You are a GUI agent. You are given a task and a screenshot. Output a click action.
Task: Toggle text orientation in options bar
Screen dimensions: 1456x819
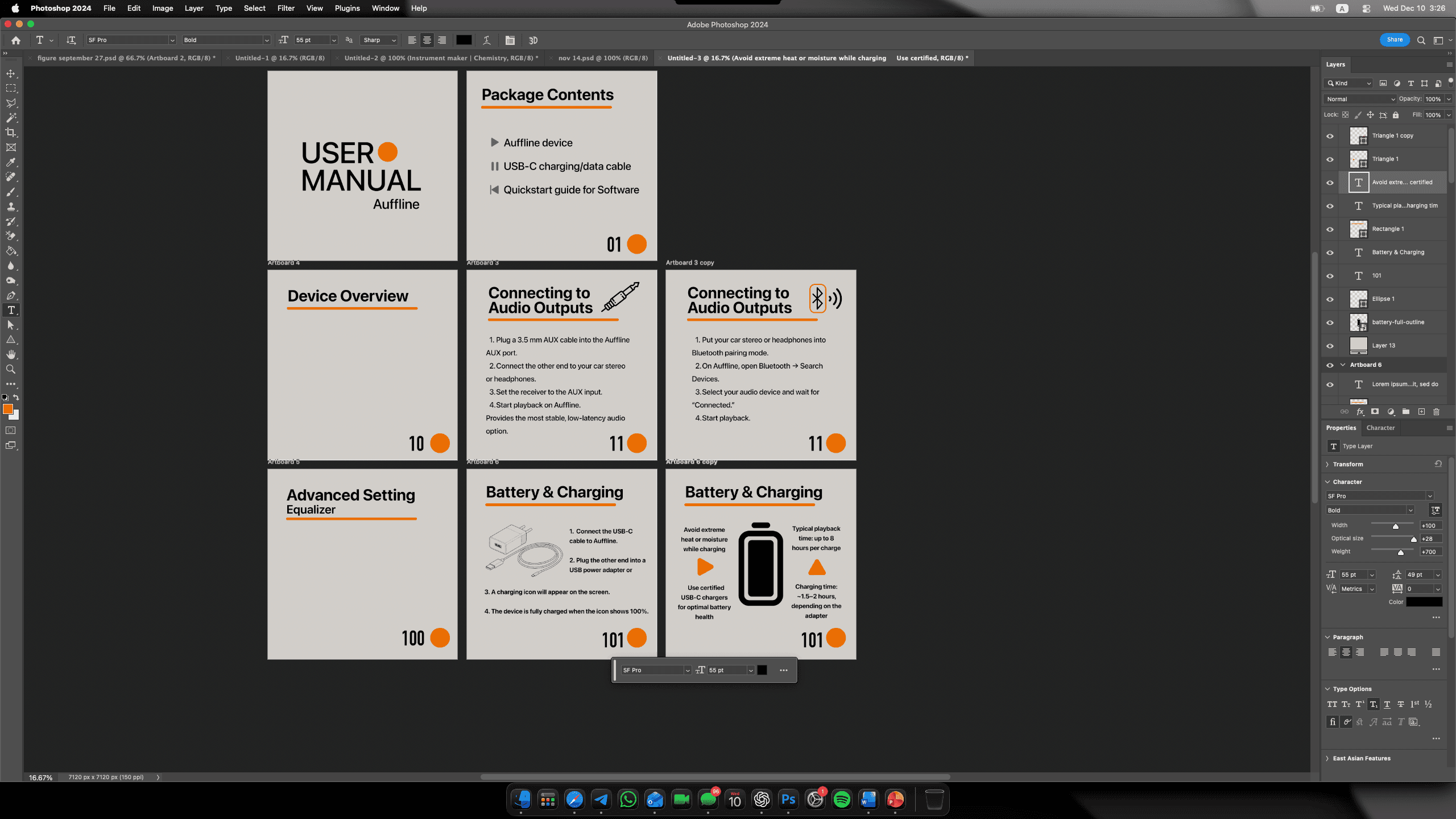[x=71, y=40]
